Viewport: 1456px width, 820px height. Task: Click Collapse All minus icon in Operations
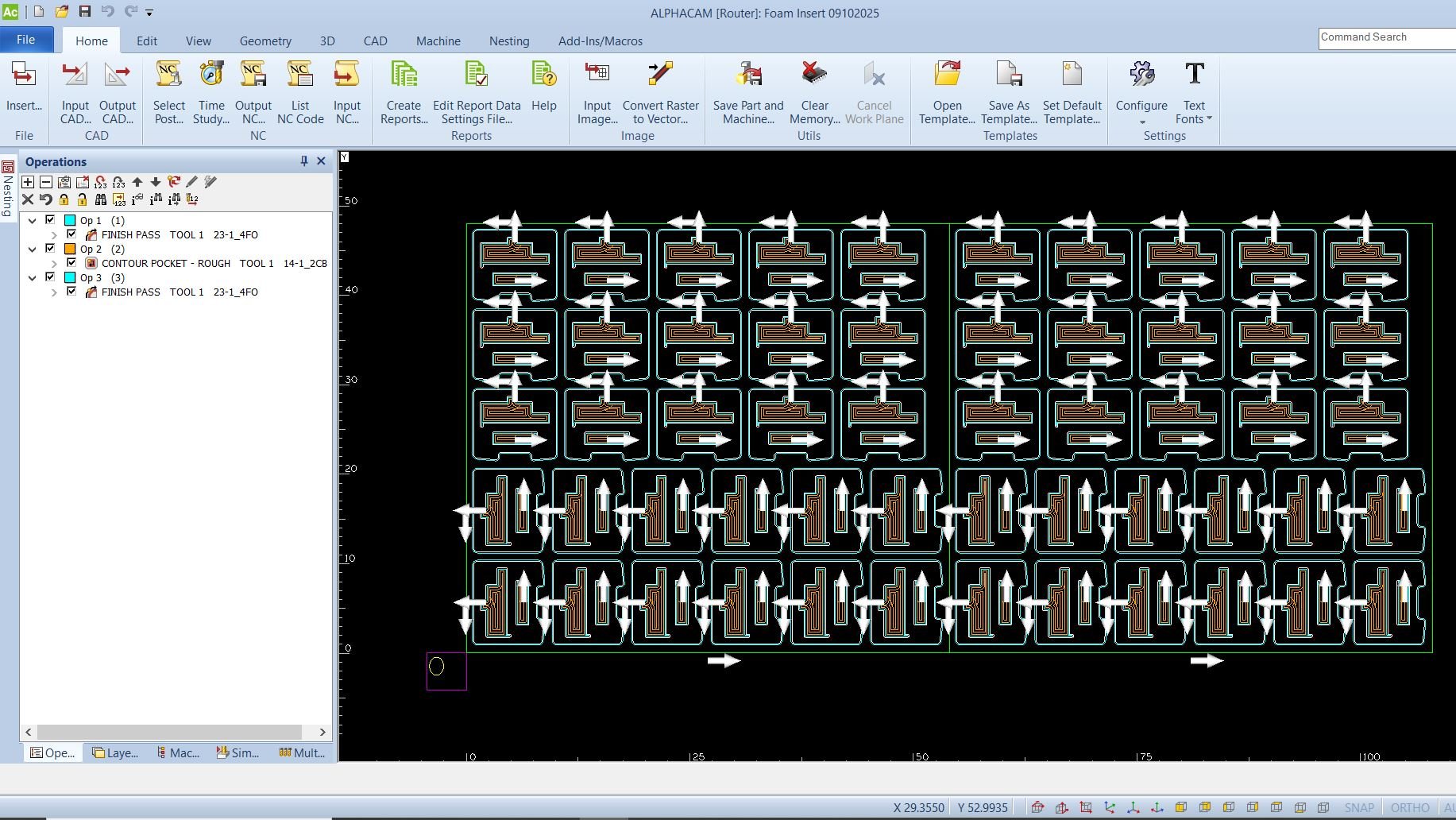pos(46,182)
